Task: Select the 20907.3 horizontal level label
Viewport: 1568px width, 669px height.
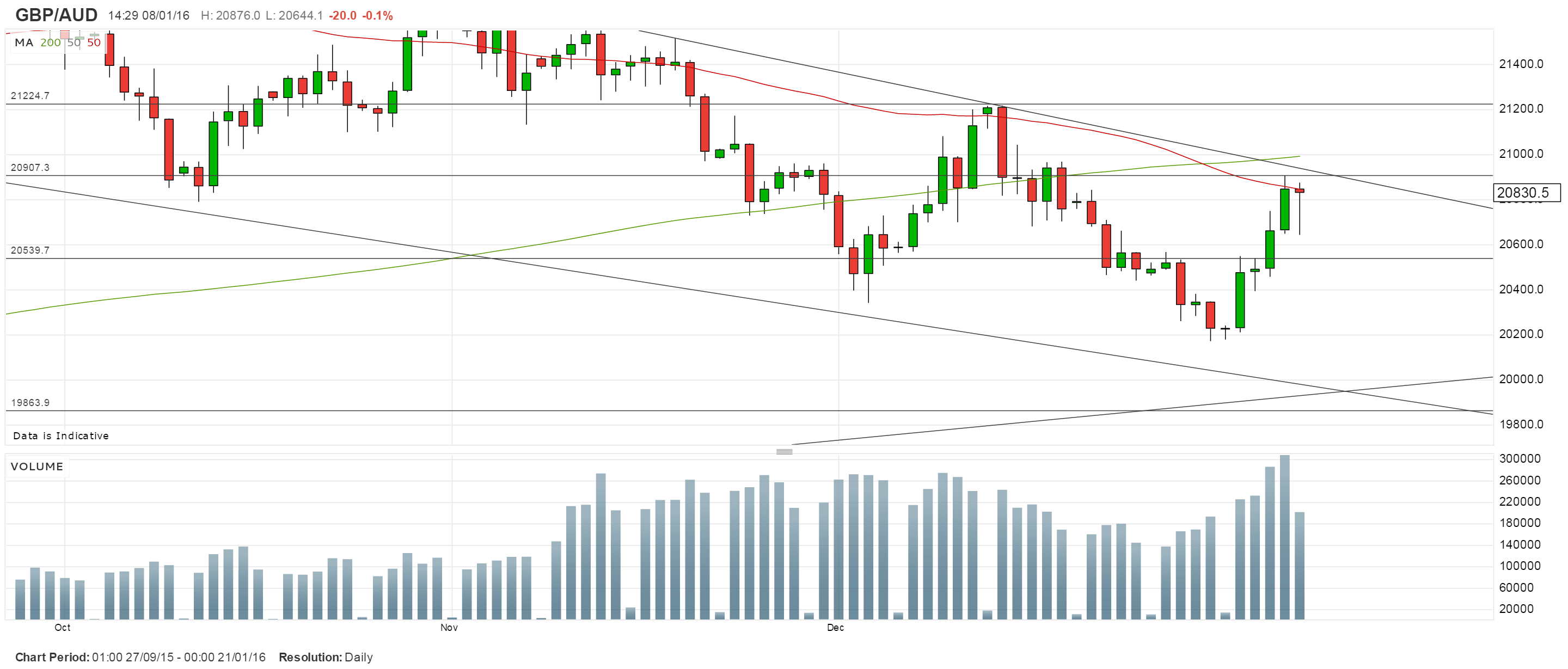Action: 30,168
